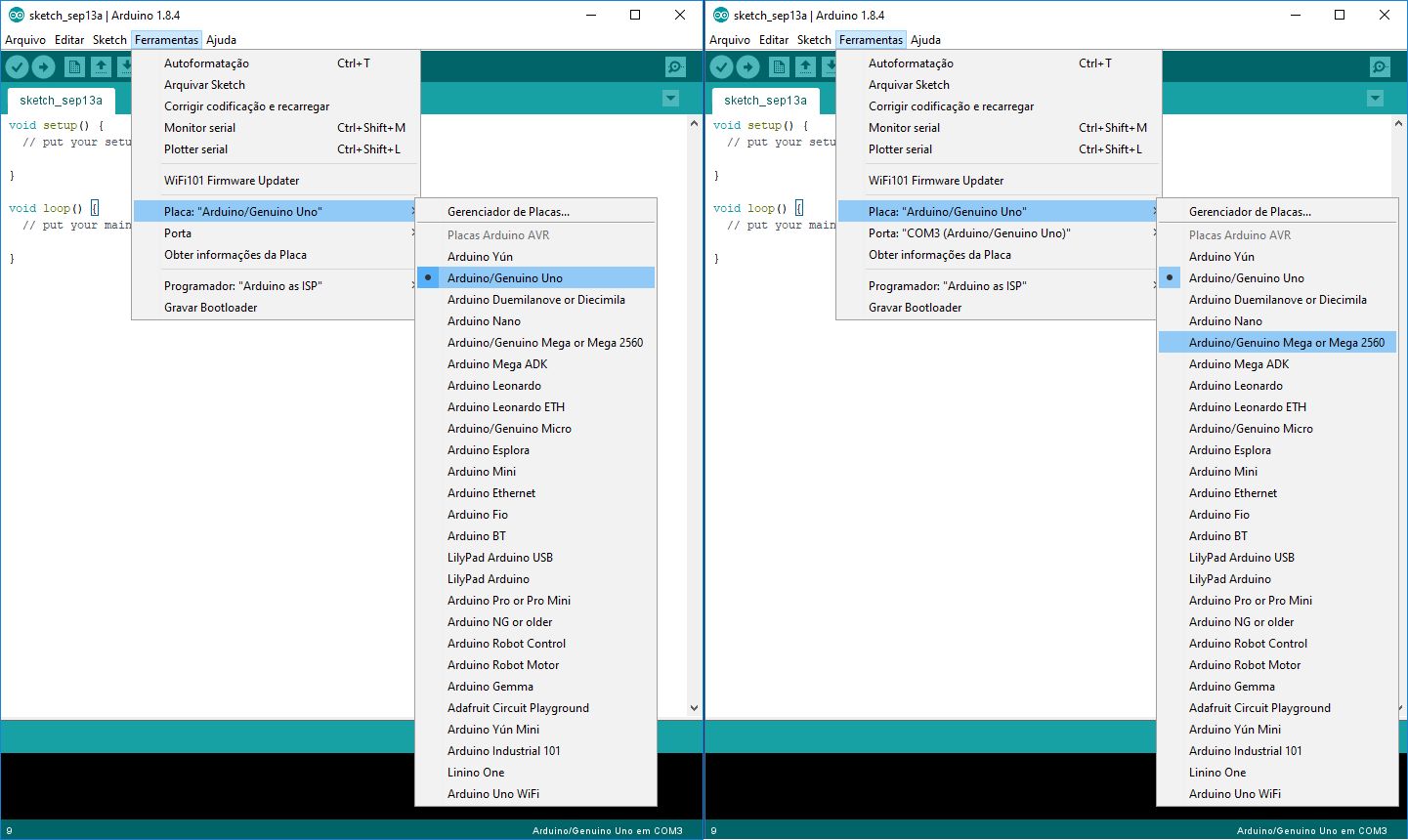Screen dimensions: 1408x840
Task: Click "void setup()" code line in left window
Action: [56, 125]
